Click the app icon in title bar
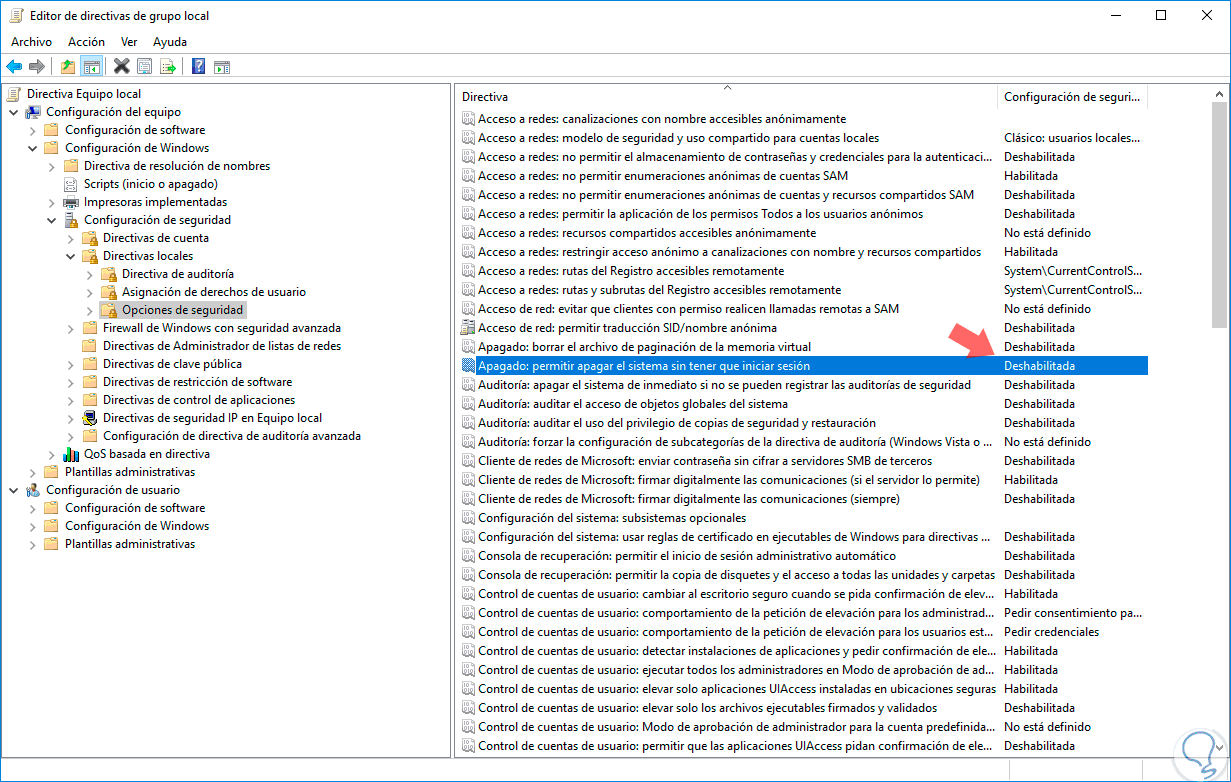The image size is (1231, 782). coord(16,15)
